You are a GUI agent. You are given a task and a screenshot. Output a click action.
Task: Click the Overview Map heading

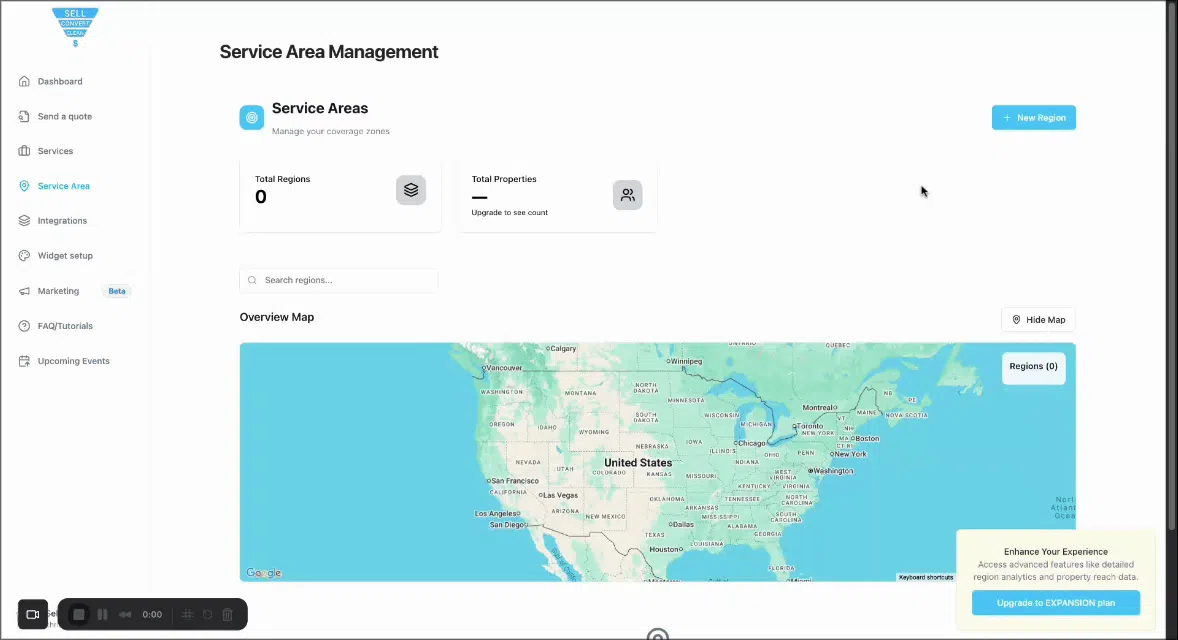(276, 317)
